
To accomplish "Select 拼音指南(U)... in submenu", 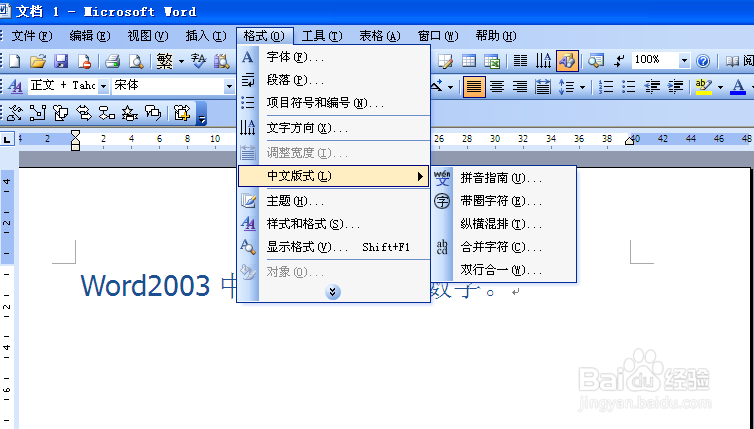I will (x=503, y=178).
